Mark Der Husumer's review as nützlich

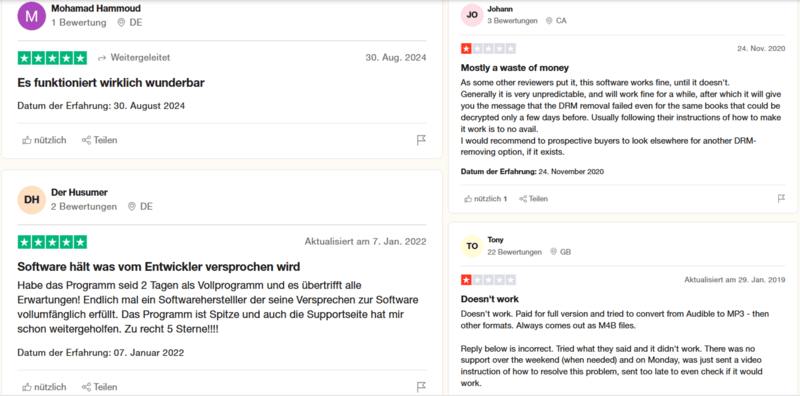[44, 387]
